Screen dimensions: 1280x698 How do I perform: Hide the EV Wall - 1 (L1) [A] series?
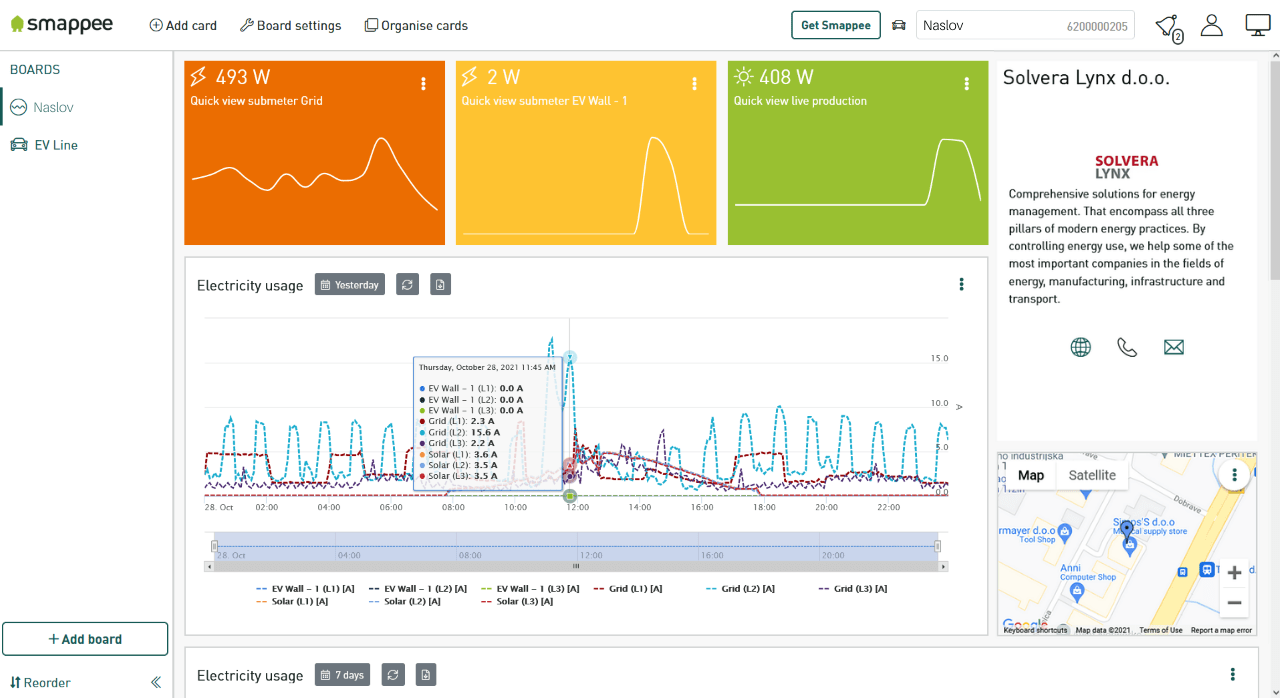click(x=305, y=589)
